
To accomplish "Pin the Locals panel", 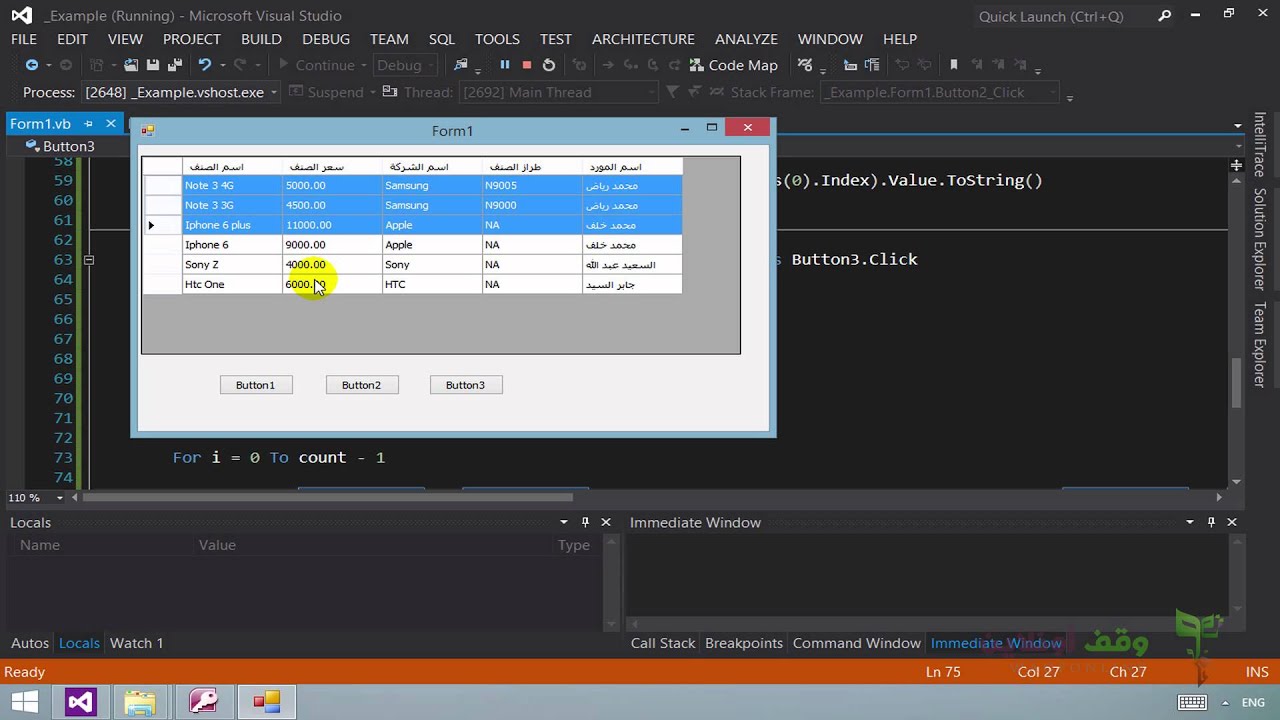I will (x=586, y=522).
